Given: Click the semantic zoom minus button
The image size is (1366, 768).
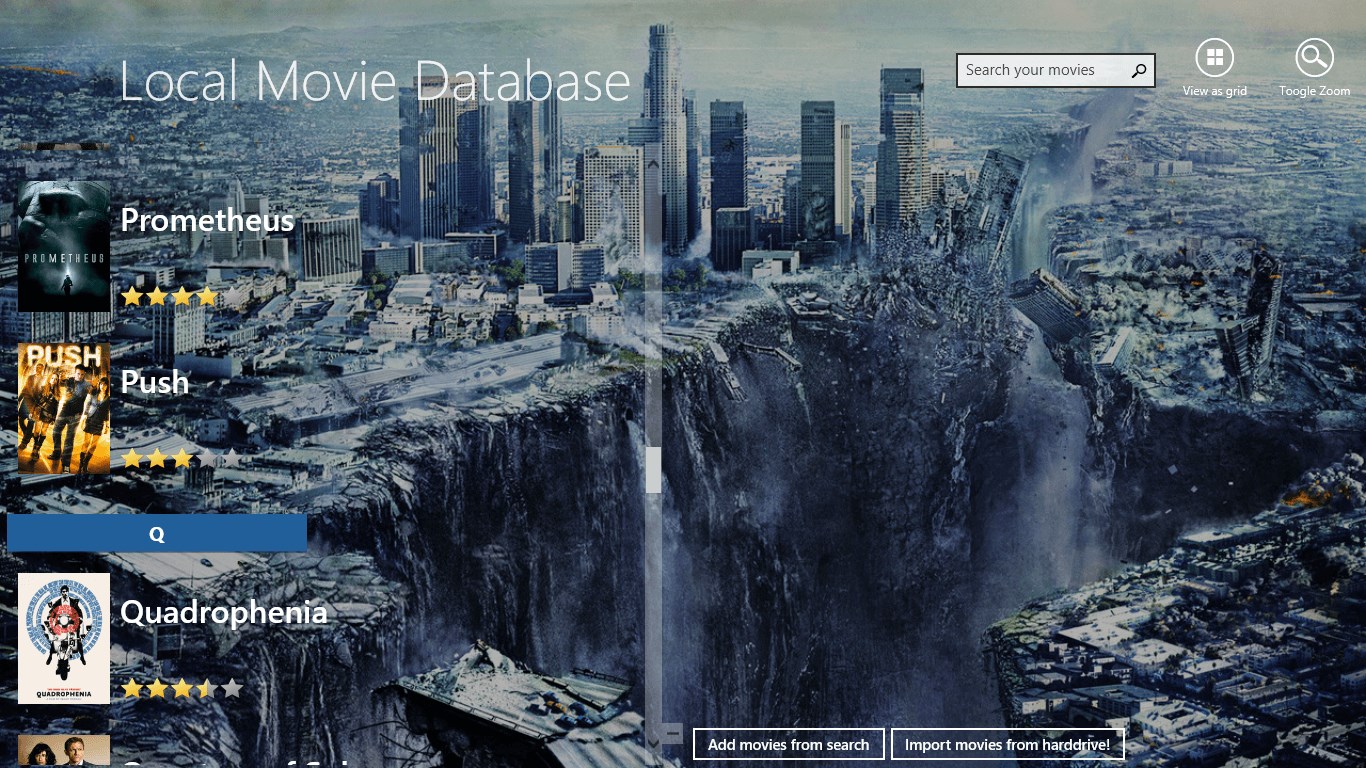Looking at the screenshot, I should tap(673, 734).
